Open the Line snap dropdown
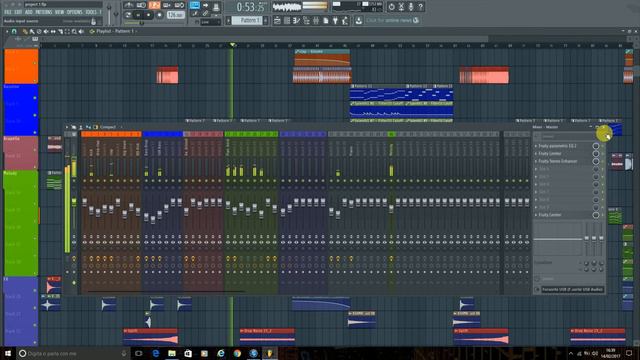This screenshot has height=360, width=640. coord(211,22)
